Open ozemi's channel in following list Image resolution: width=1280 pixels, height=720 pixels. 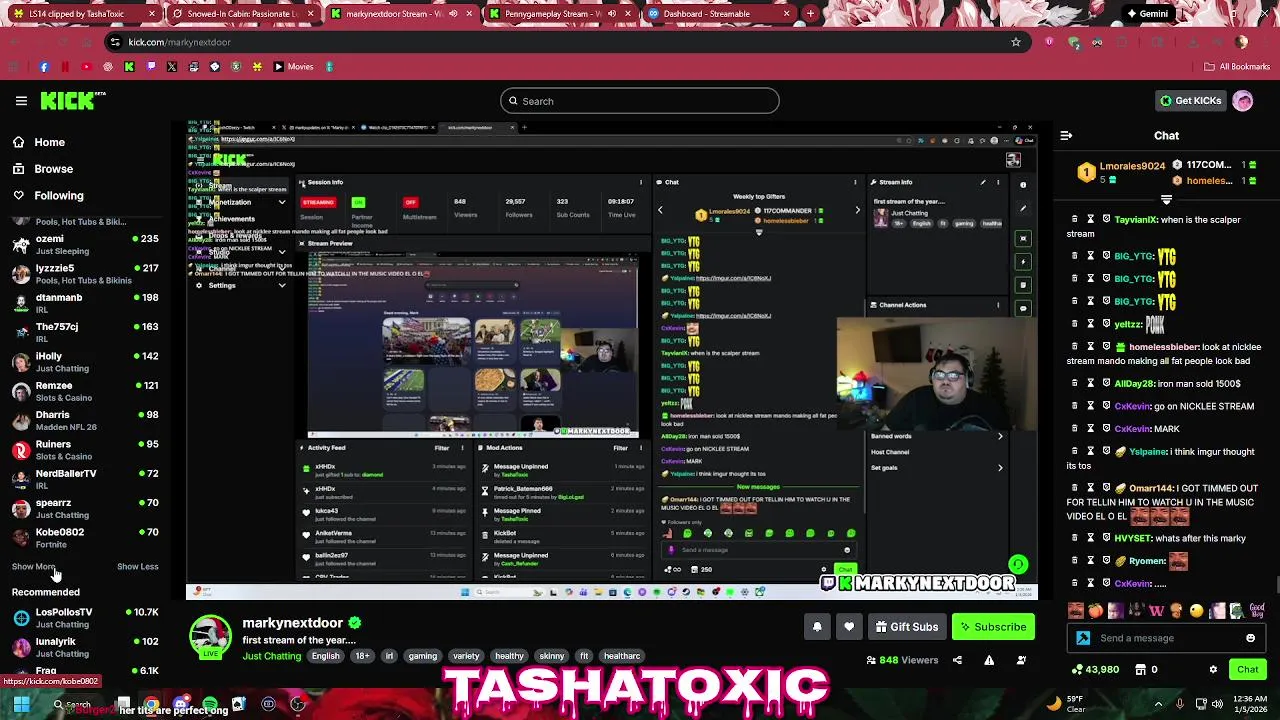[84, 245]
